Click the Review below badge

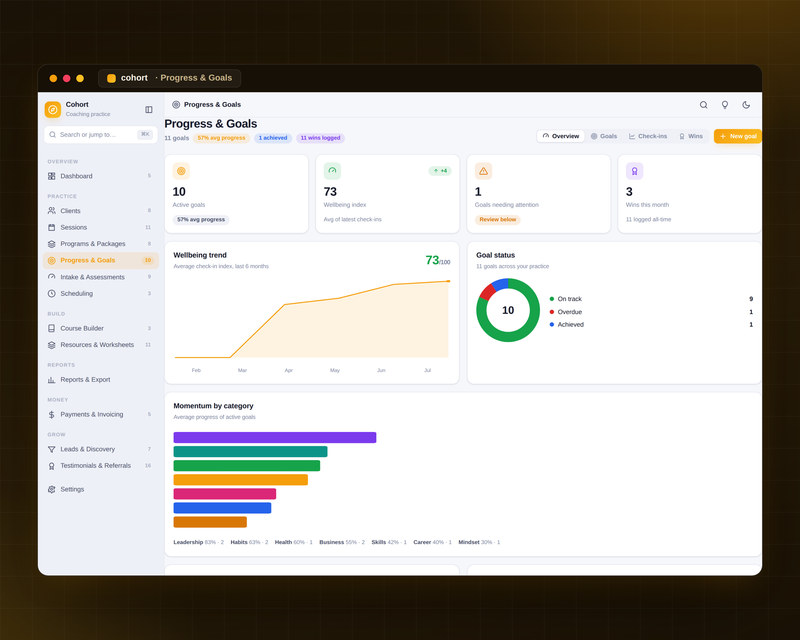click(497, 219)
